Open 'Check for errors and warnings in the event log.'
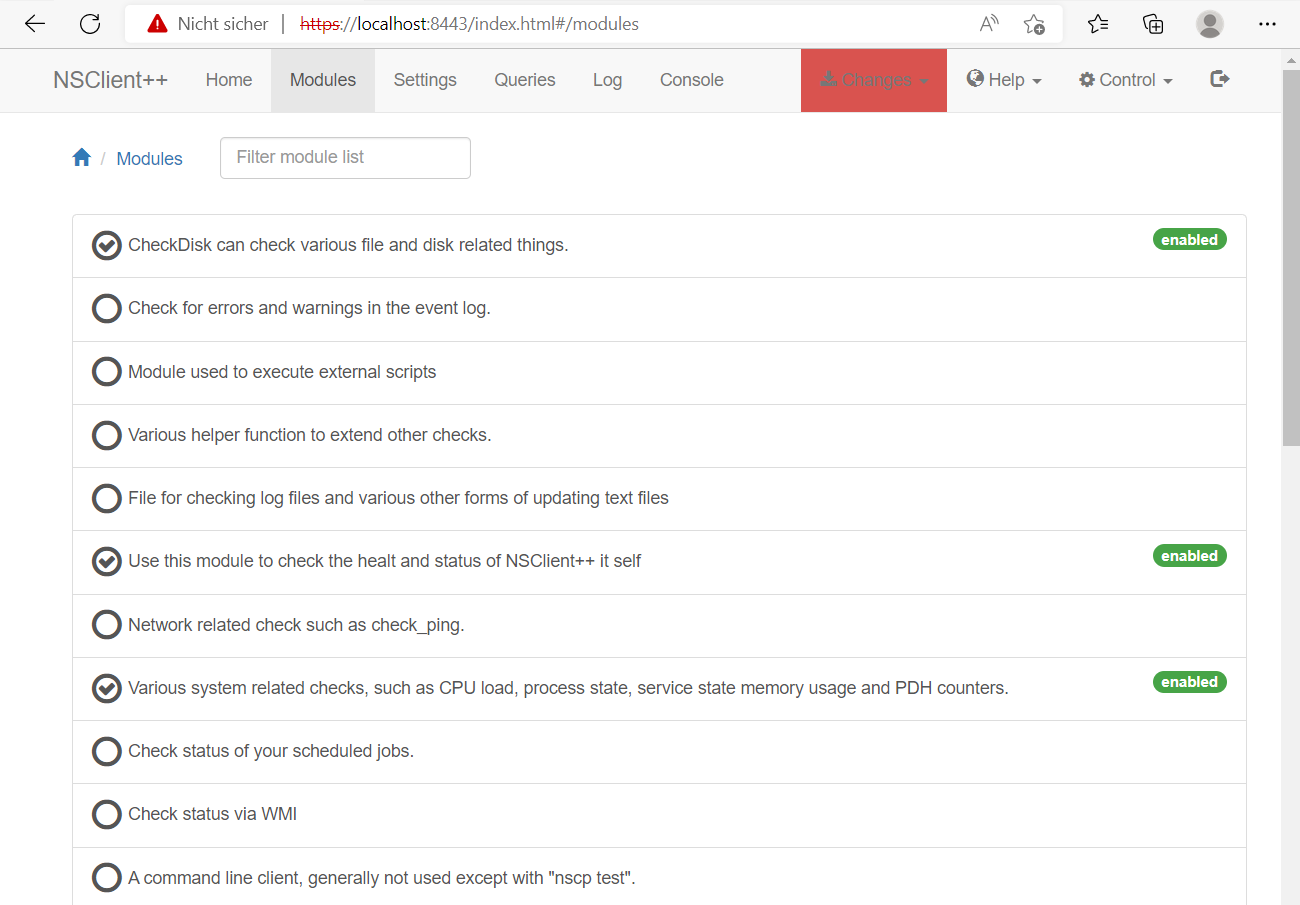This screenshot has width=1300, height=905. click(309, 308)
